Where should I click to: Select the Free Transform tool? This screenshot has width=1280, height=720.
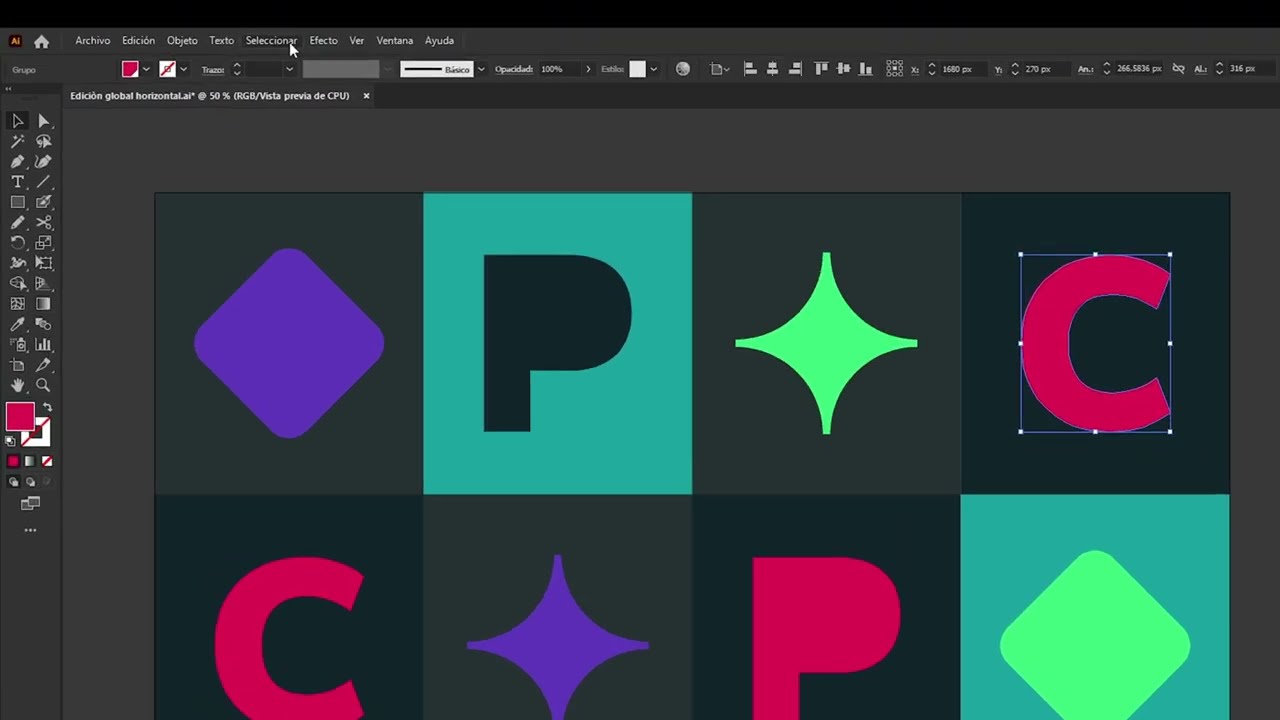44,263
